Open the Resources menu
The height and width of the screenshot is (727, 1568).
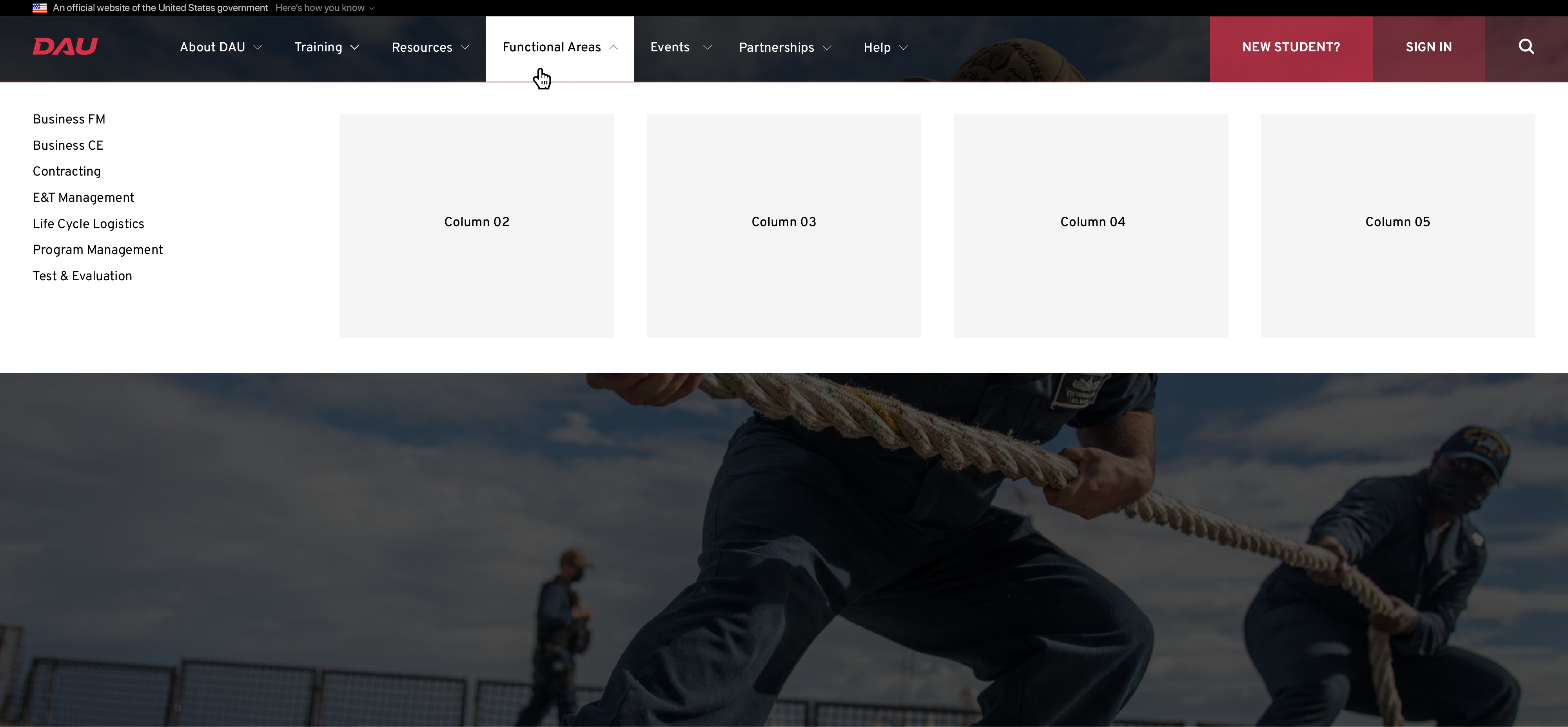point(430,47)
